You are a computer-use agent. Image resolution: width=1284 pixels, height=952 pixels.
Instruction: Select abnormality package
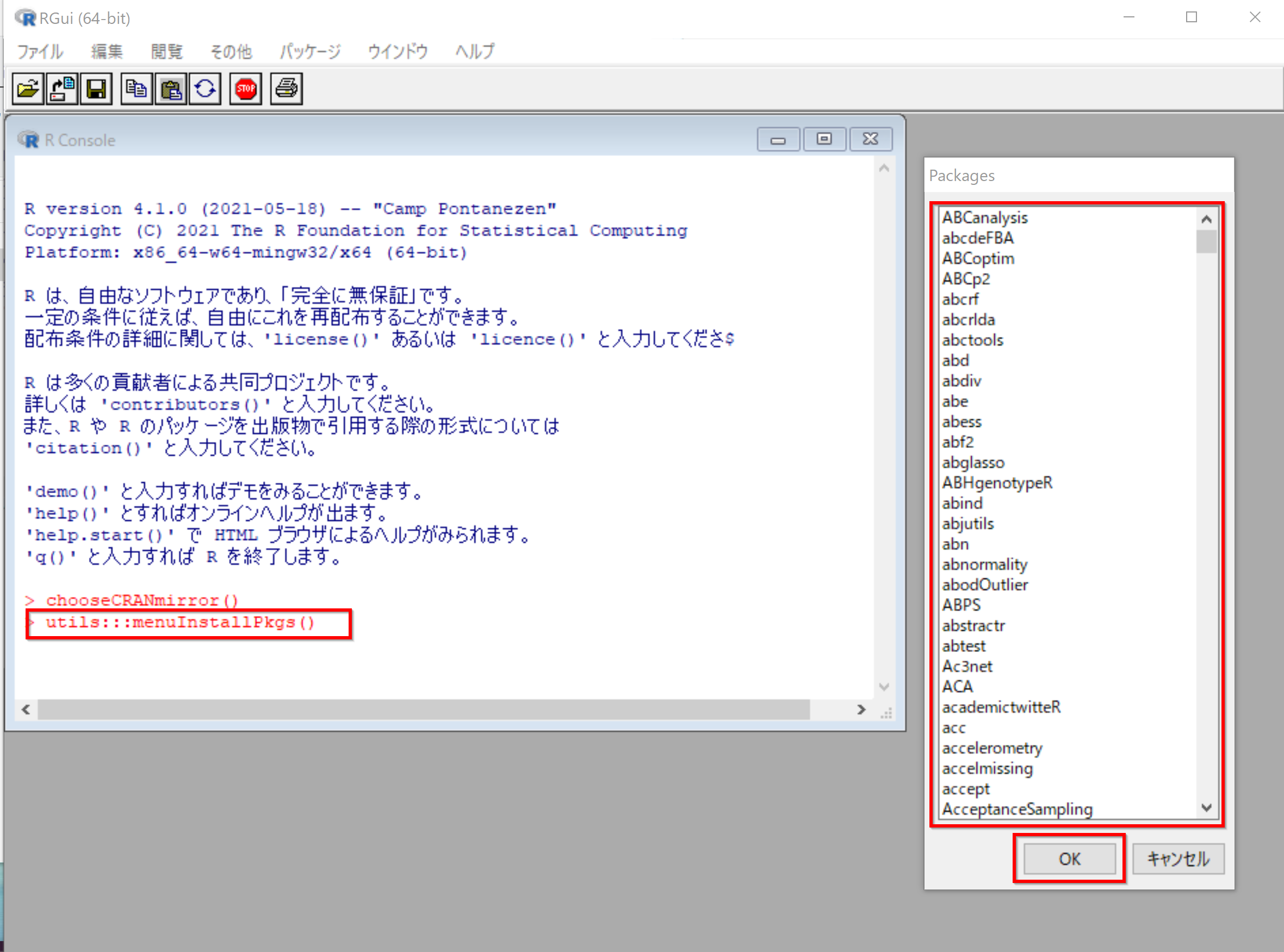(x=1068, y=565)
